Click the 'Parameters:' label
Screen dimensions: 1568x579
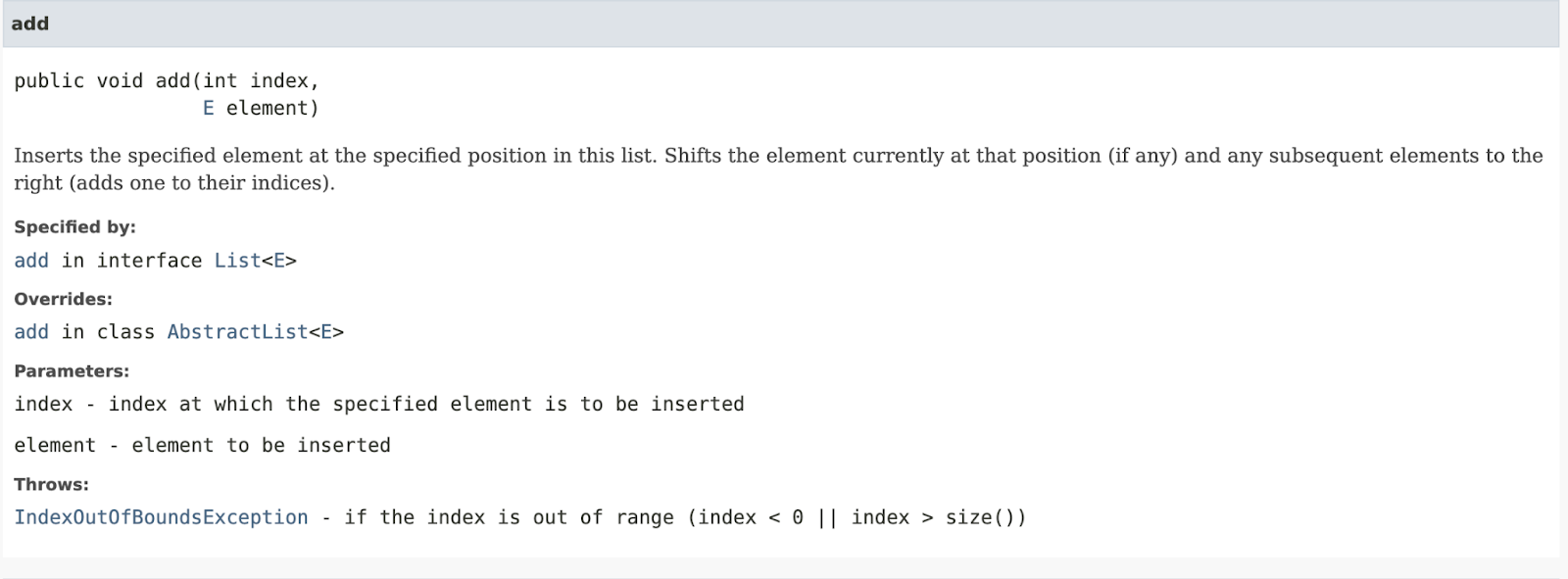[72, 371]
